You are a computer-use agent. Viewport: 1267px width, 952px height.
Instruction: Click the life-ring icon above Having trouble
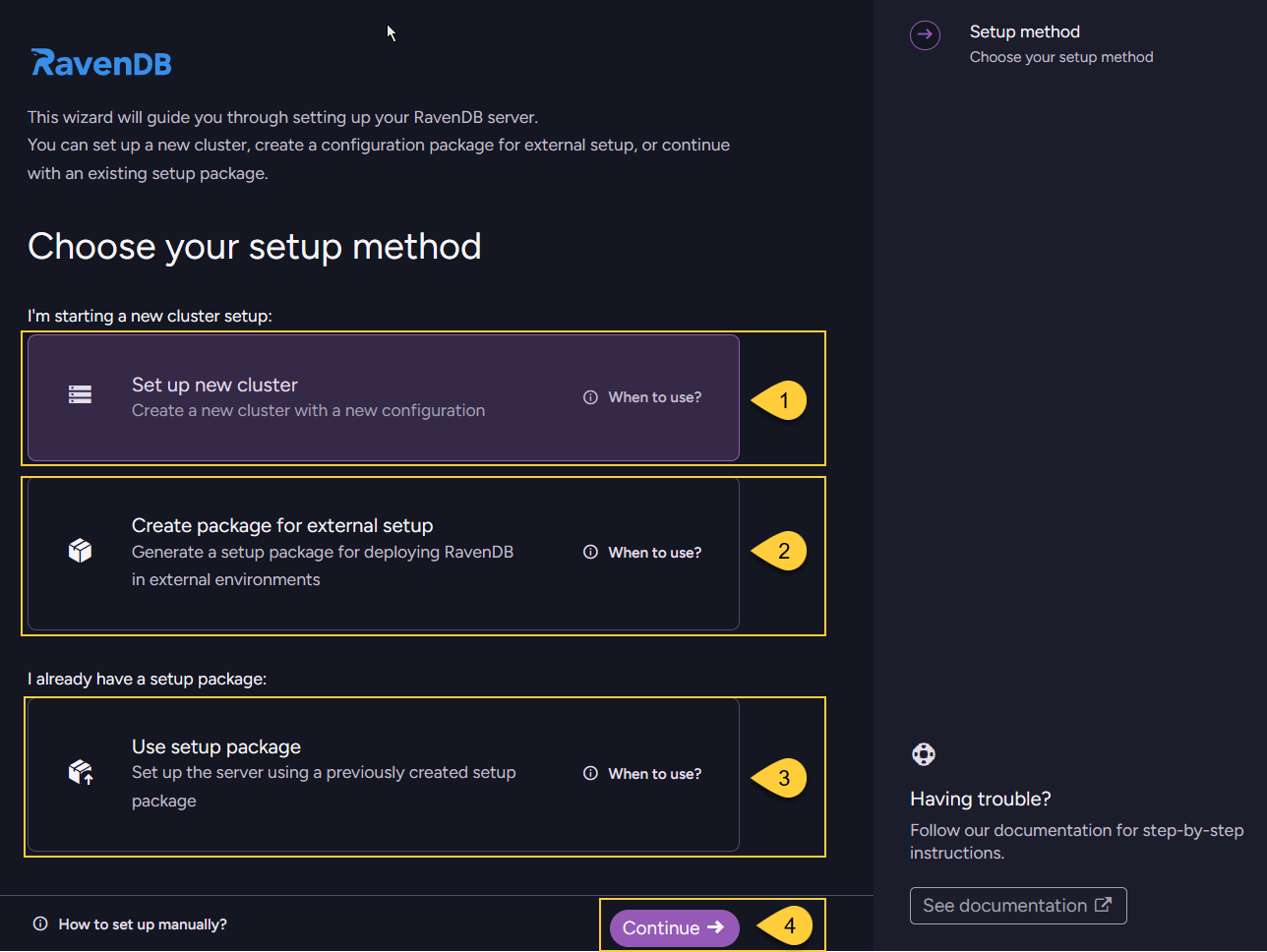tap(923, 753)
